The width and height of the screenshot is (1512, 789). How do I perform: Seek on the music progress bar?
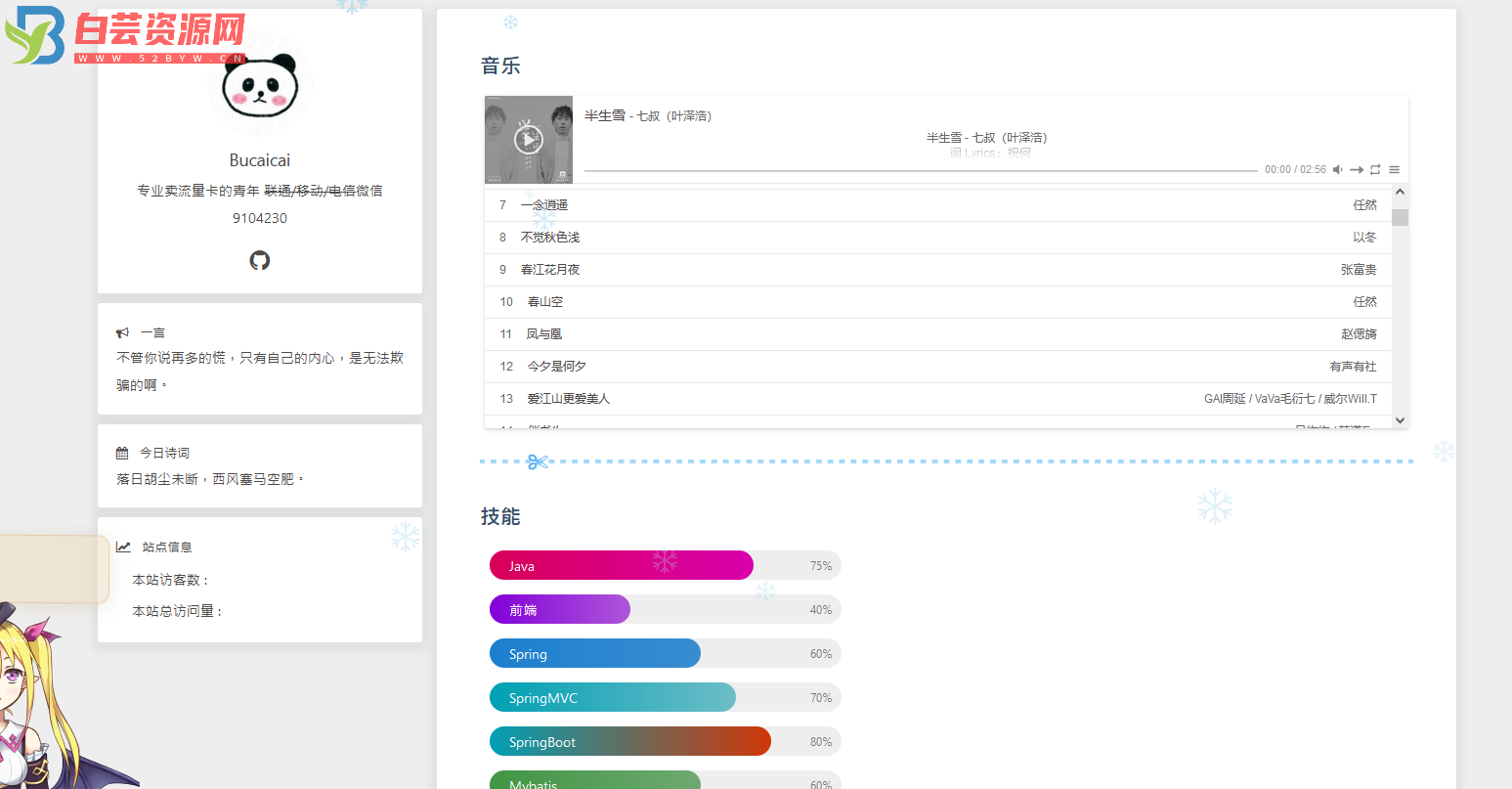click(921, 171)
